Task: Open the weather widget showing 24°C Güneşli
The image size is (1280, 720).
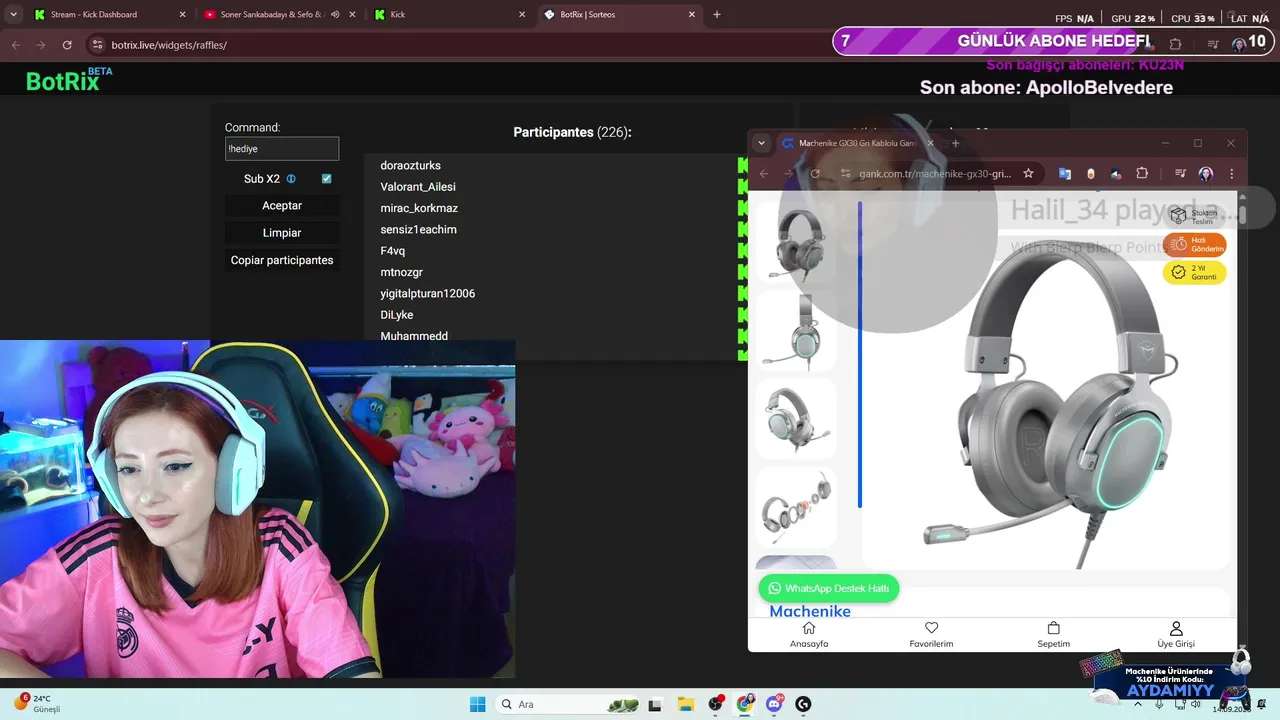Action: (x=38, y=703)
